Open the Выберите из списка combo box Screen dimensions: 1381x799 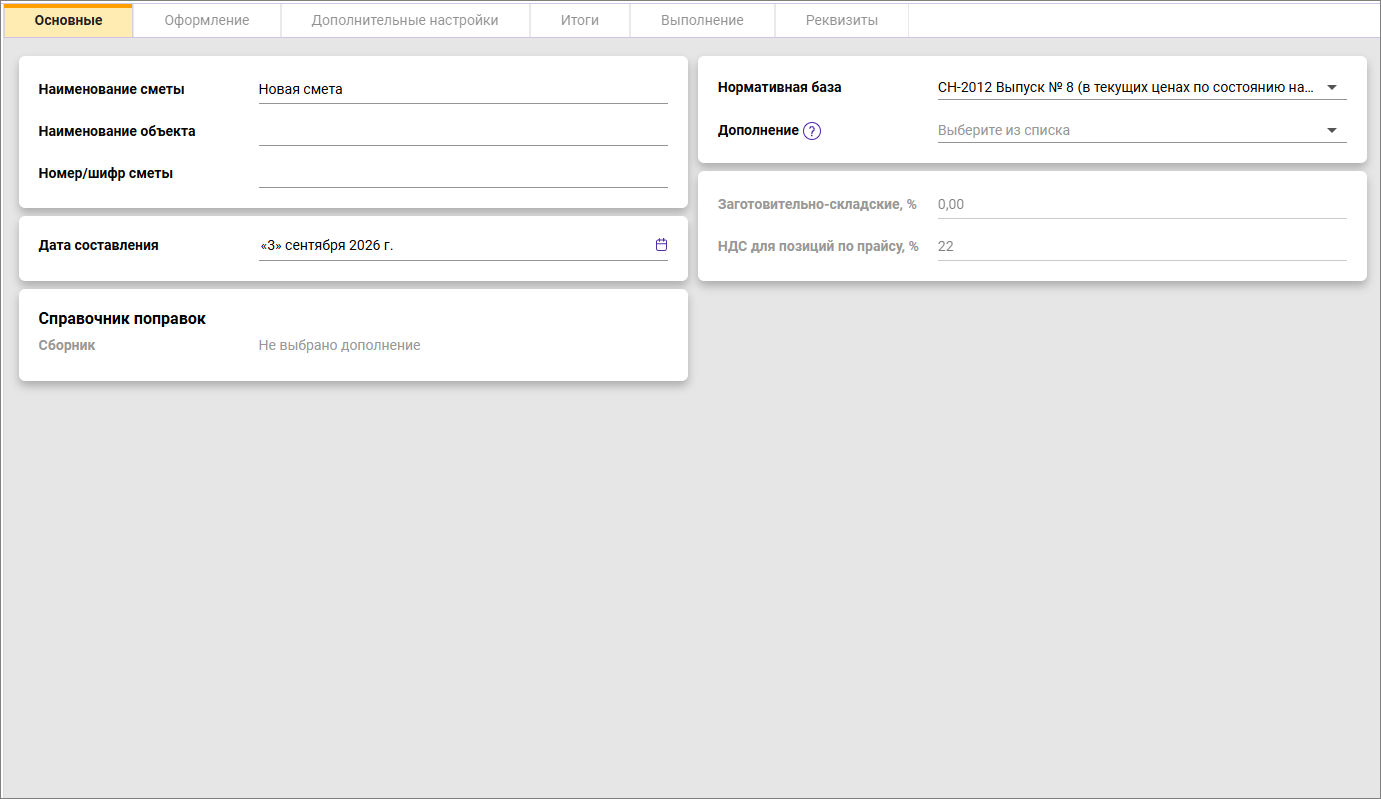pyautogui.click(x=1142, y=130)
